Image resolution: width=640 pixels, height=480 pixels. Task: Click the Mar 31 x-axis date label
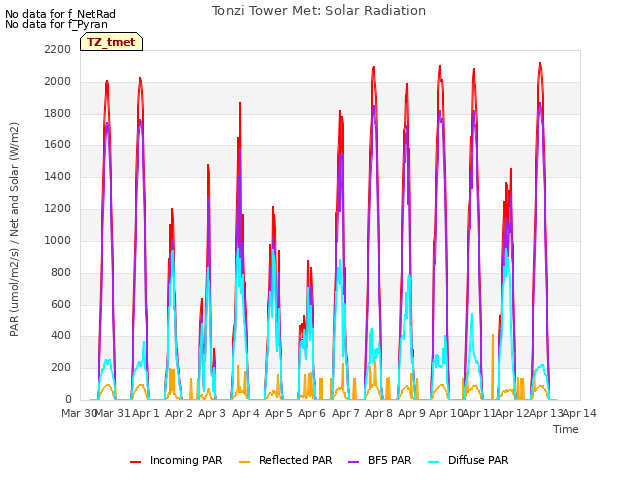[112, 413]
